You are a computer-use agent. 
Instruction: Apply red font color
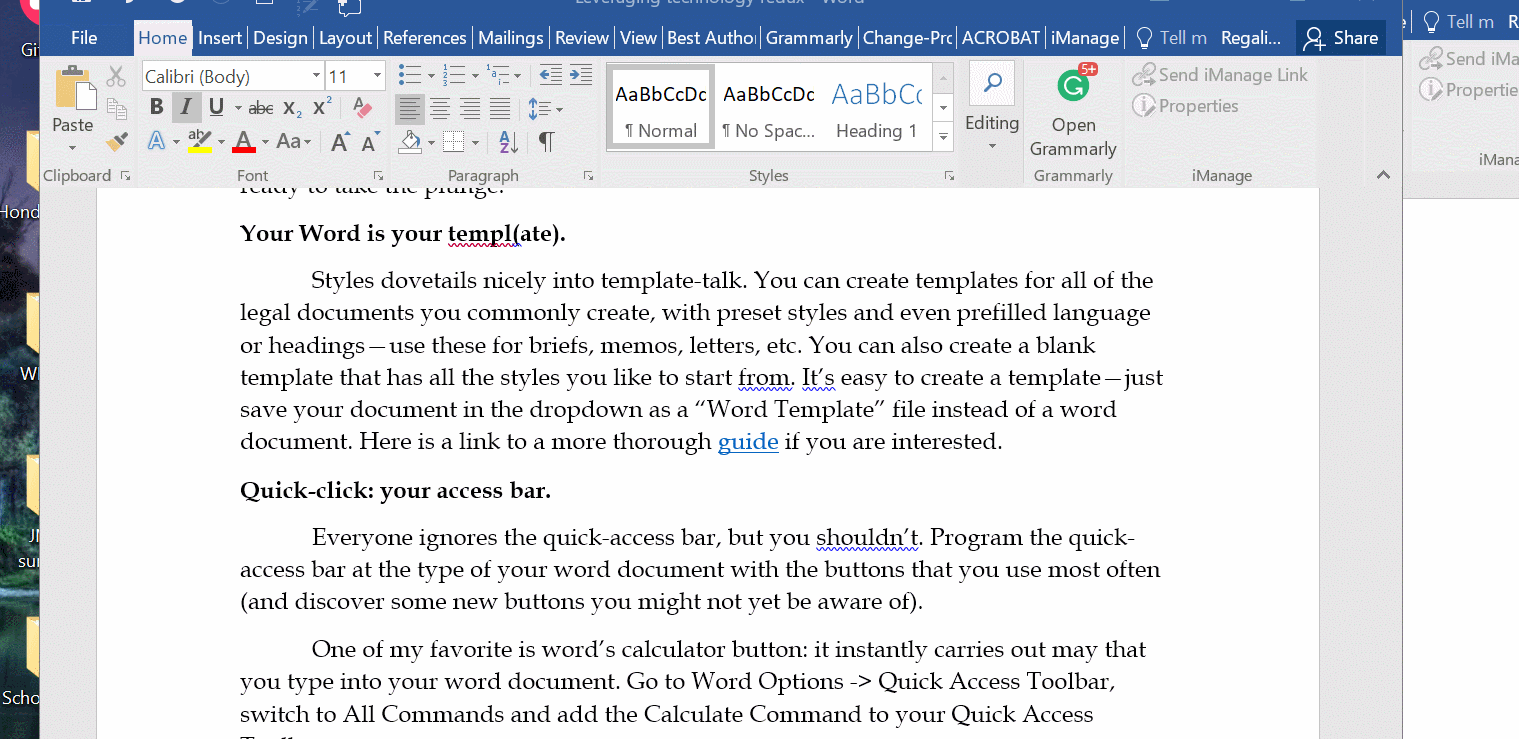[x=244, y=142]
